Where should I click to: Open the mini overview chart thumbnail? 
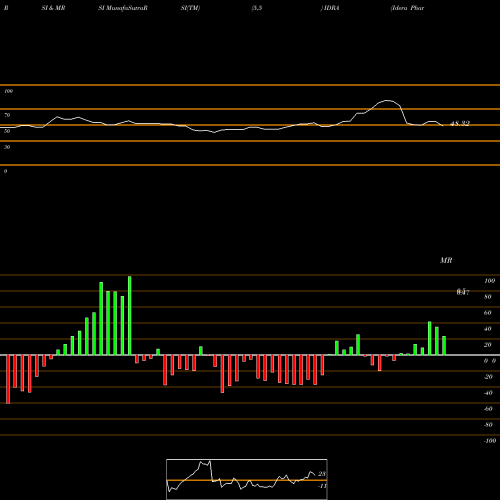[247, 479]
